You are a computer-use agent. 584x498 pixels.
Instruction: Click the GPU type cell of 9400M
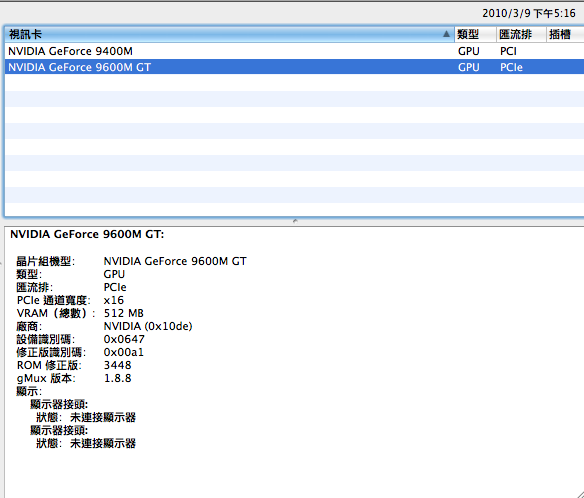click(x=469, y=51)
